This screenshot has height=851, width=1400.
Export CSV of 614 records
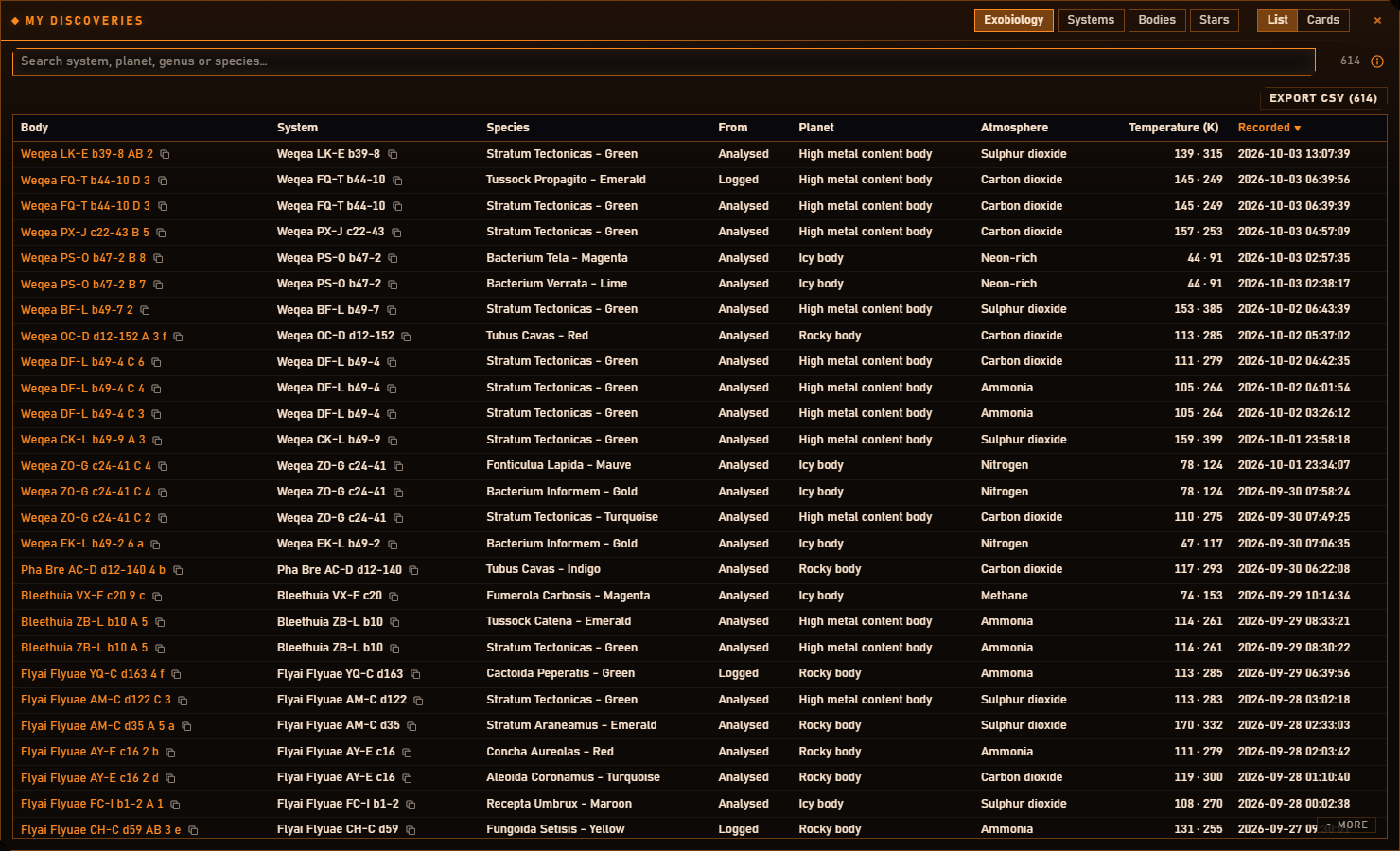[x=1323, y=98]
